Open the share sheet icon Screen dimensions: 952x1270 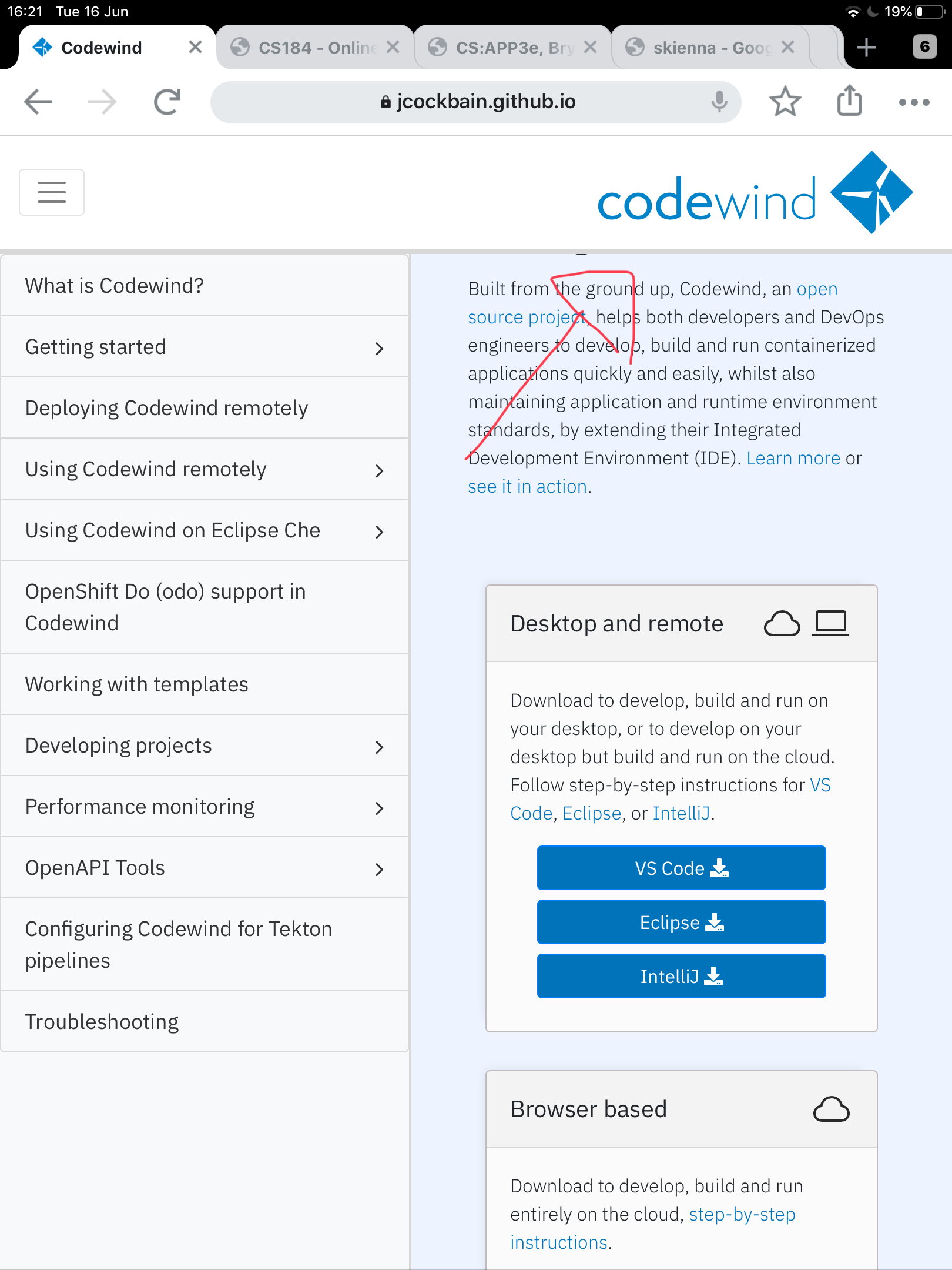coord(849,101)
